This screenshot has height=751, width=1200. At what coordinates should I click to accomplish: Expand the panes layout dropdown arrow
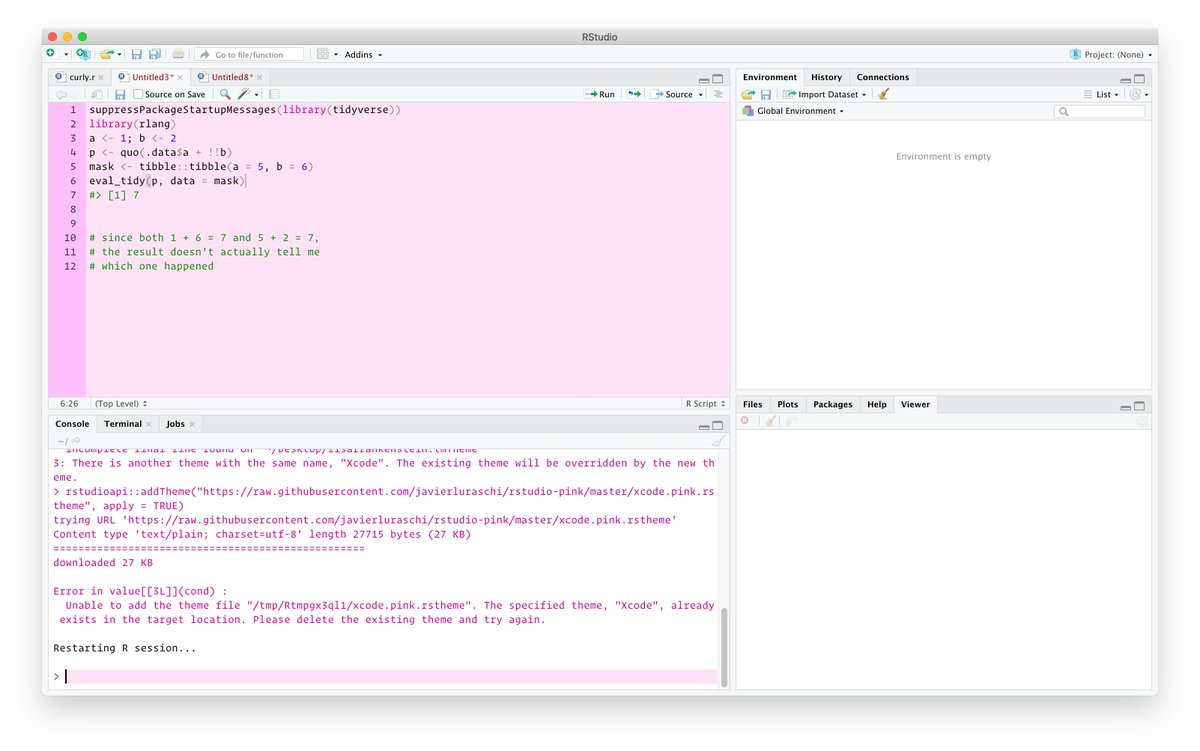[x=336, y=54]
